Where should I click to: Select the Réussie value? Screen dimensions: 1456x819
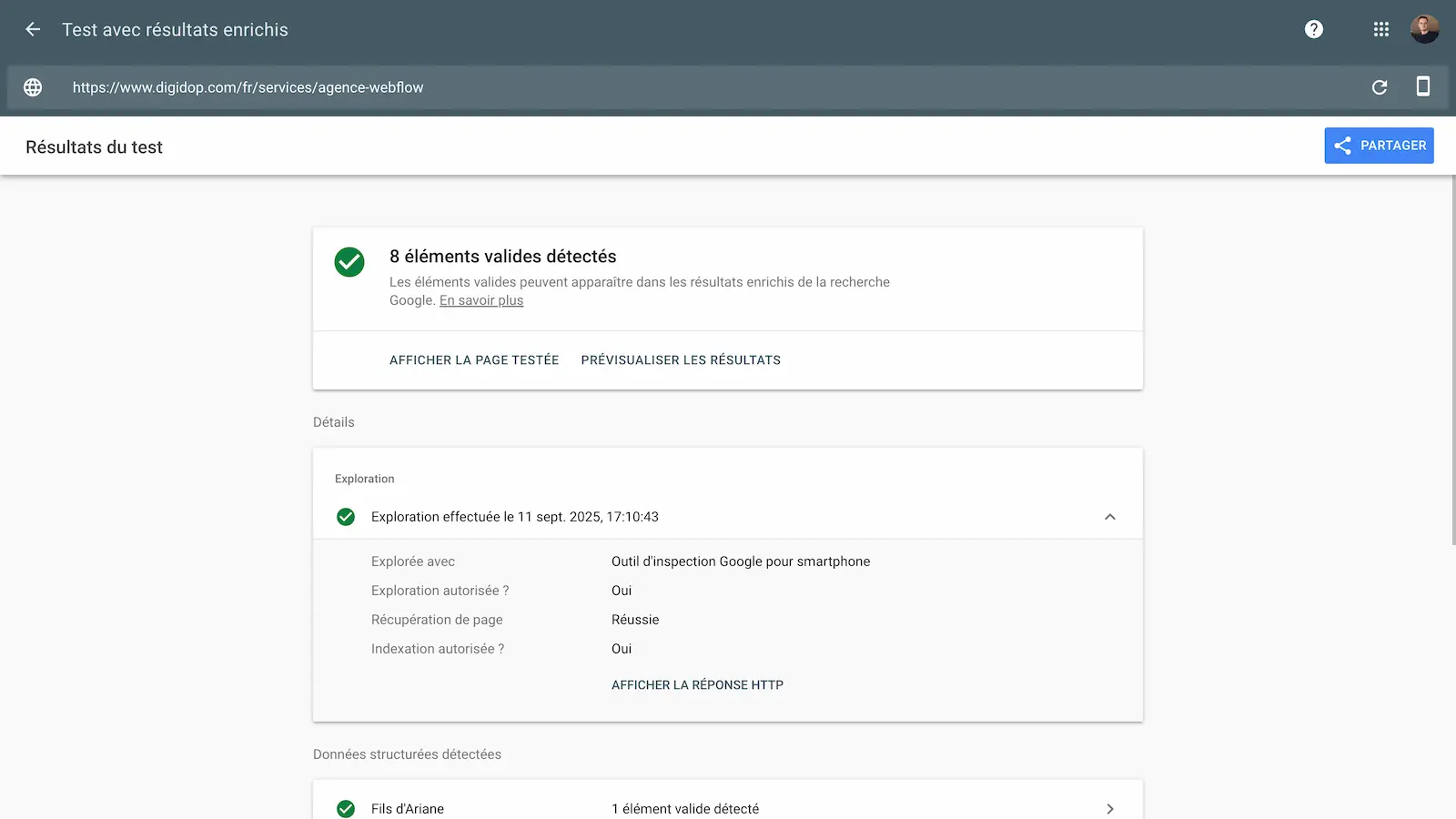pos(635,620)
